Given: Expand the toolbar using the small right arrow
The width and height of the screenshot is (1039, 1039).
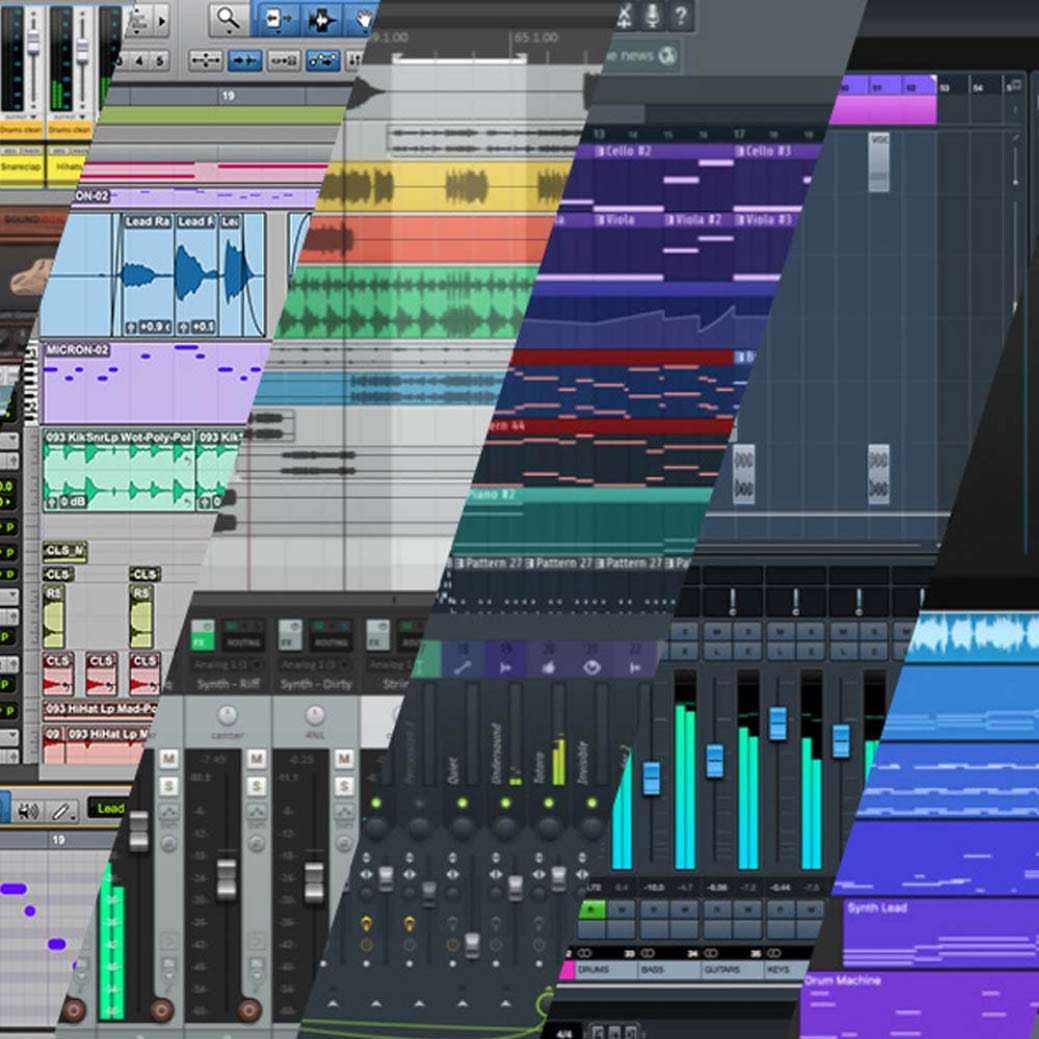Looking at the screenshot, I should pyautogui.click(x=162, y=21).
